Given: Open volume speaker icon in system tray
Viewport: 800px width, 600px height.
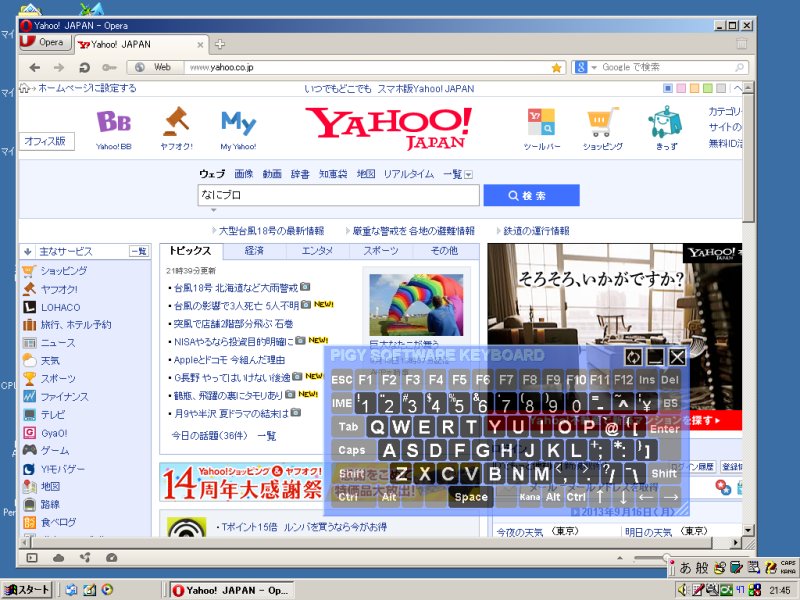Looking at the screenshot, I should [x=683, y=590].
